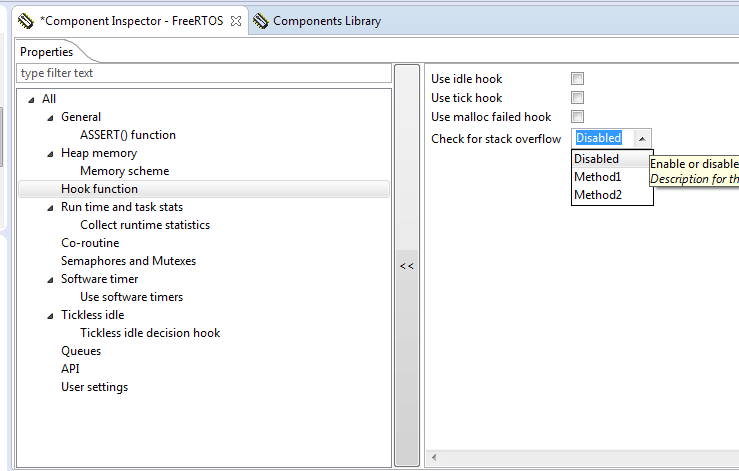739x471 pixels.
Task: Collapse the General tree node
Action: [x=50, y=118]
